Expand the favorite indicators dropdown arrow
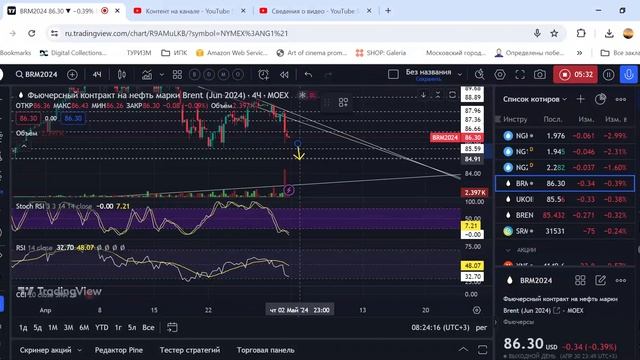This screenshot has height=360, width=640. pyautogui.click(x=162, y=75)
